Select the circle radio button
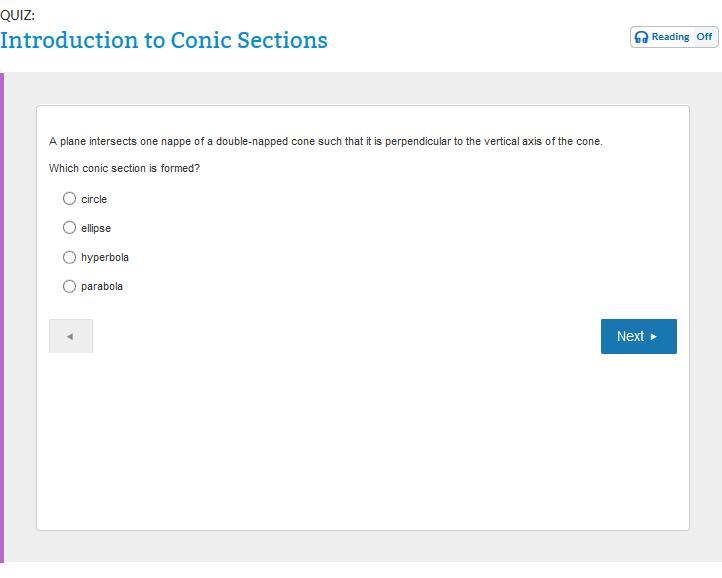This screenshot has height=578, width=722. [69, 199]
